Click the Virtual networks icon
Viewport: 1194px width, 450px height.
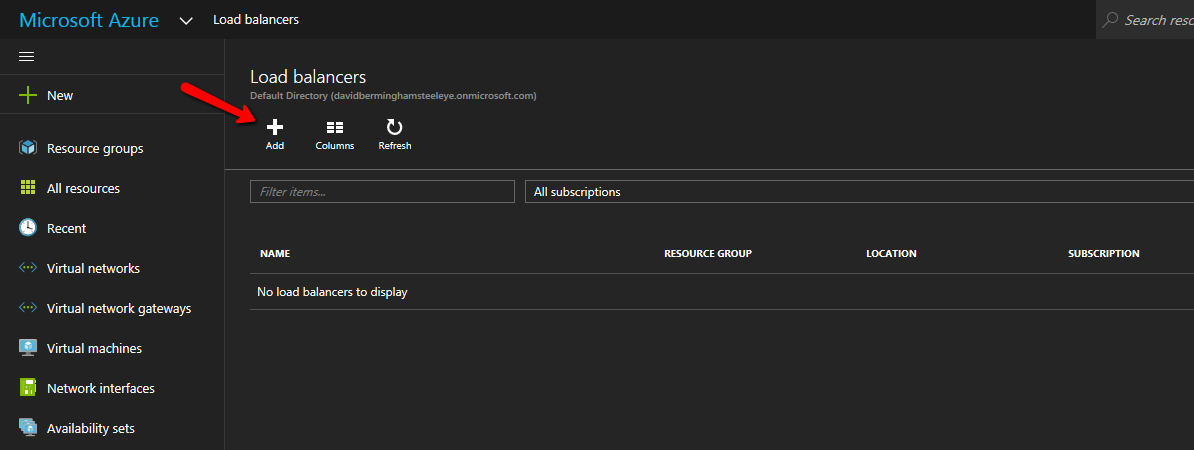coord(28,268)
